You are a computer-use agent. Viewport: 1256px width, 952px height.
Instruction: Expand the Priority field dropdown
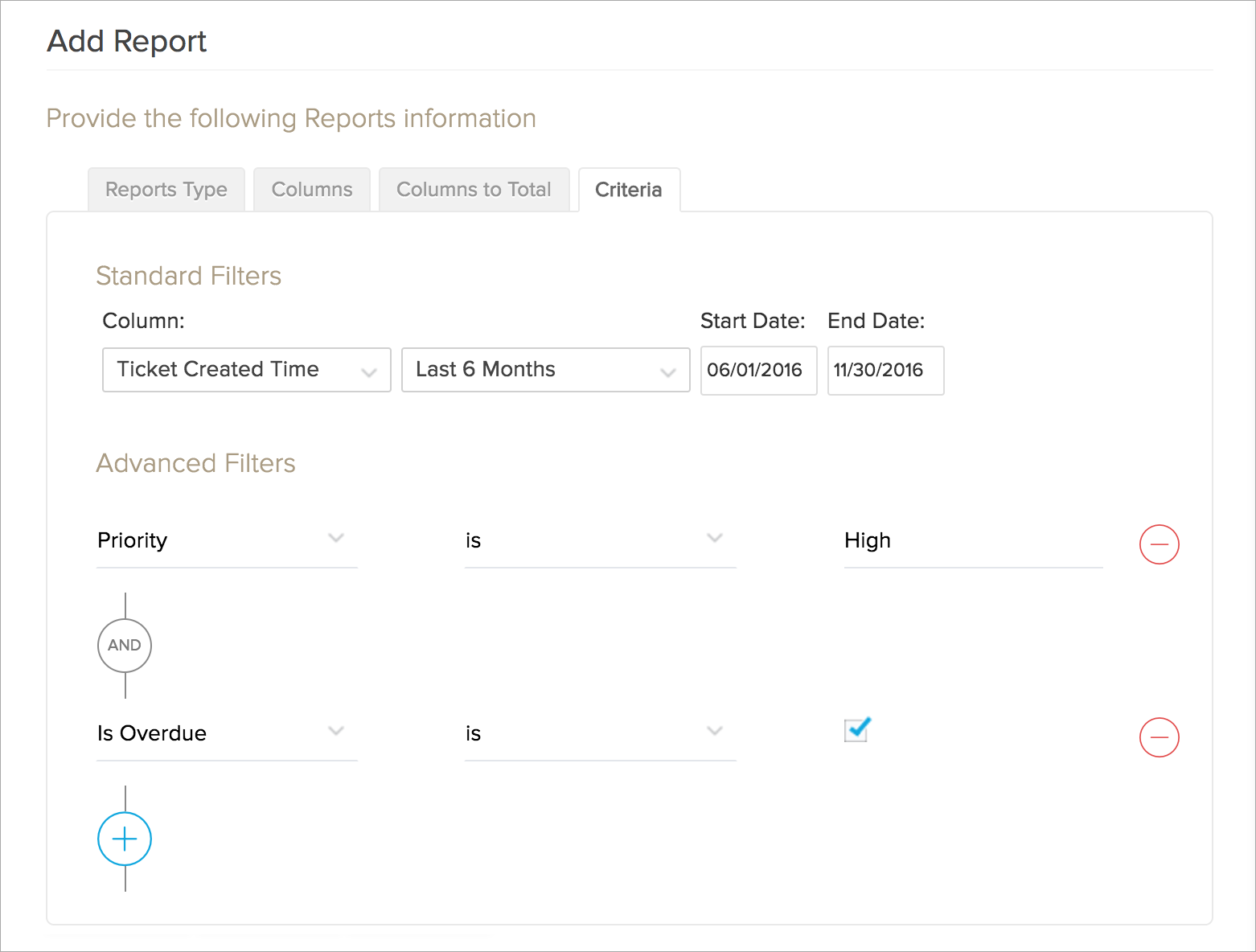tap(226, 540)
